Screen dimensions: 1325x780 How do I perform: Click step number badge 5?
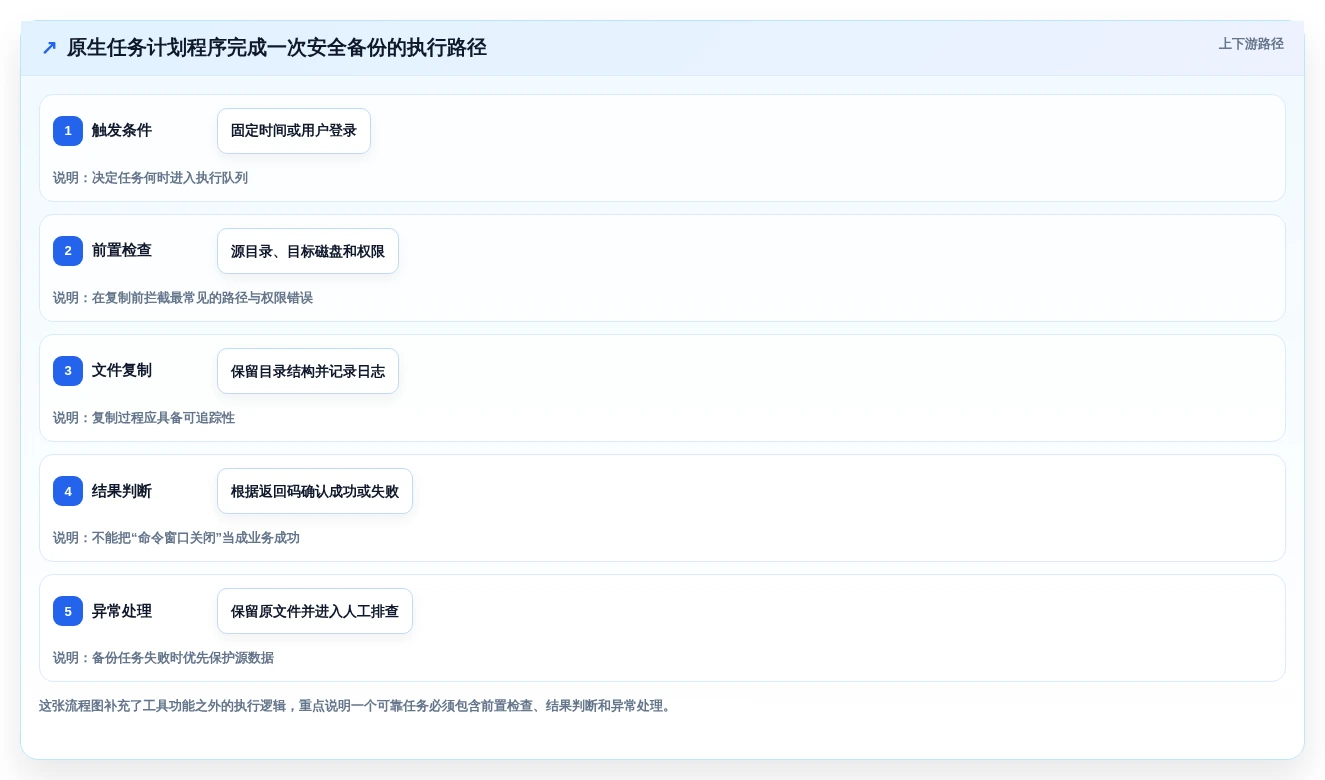pos(68,611)
